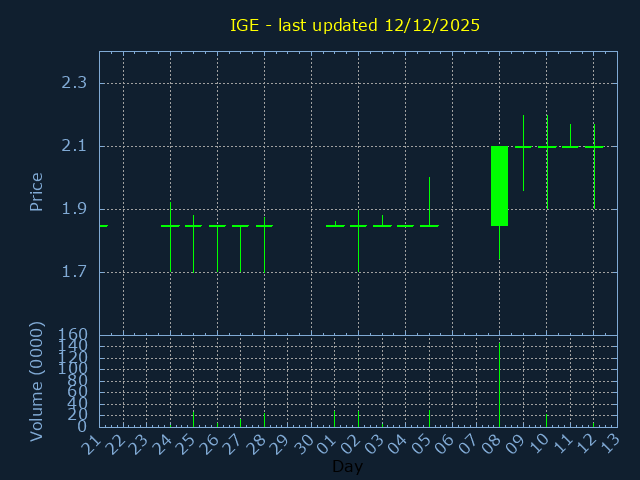Click the Day axis title
The image size is (640, 480).
(x=347, y=467)
